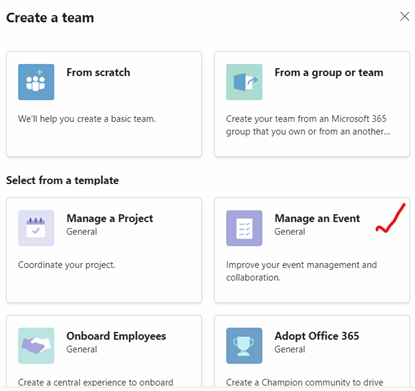Close the Create a team dialog
Screen dimensions: 415x391
404,16
